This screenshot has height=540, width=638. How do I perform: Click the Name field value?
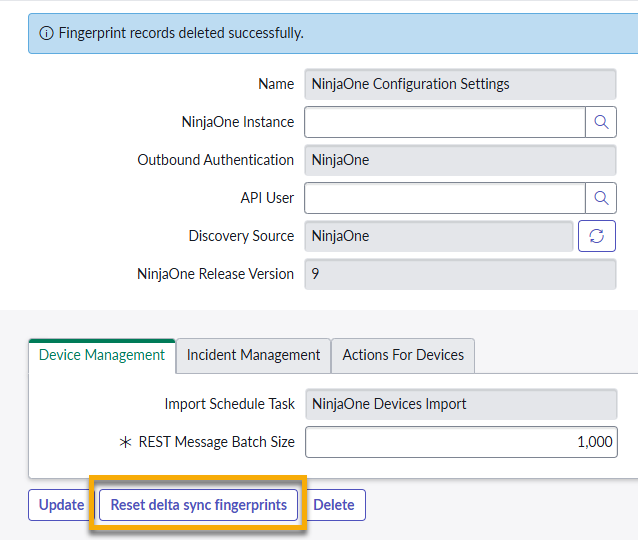tap(460, 84)
